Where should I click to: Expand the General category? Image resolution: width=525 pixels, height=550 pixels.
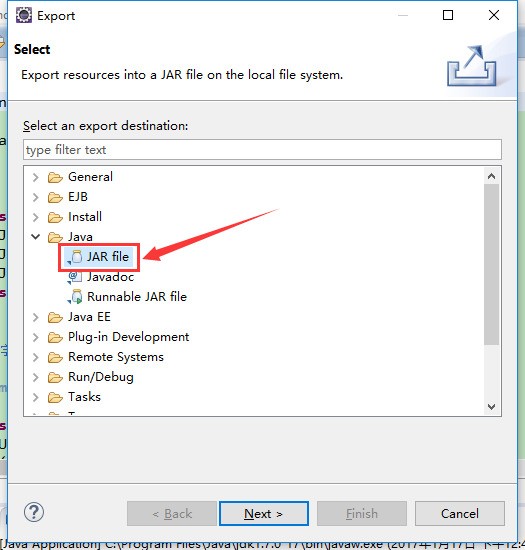click(35, 177)
